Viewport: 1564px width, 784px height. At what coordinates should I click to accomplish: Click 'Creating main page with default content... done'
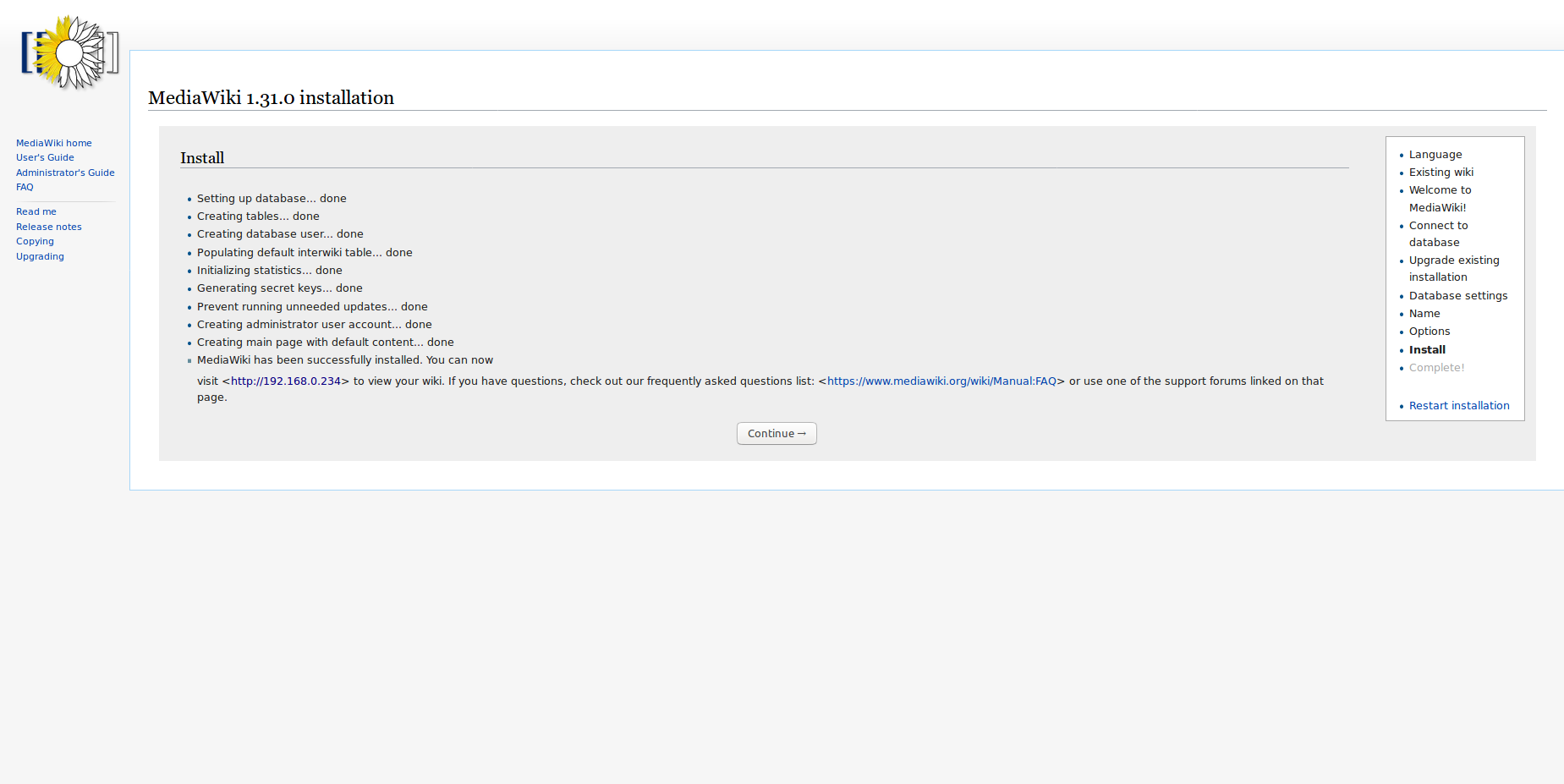click(x=326, y=343)
